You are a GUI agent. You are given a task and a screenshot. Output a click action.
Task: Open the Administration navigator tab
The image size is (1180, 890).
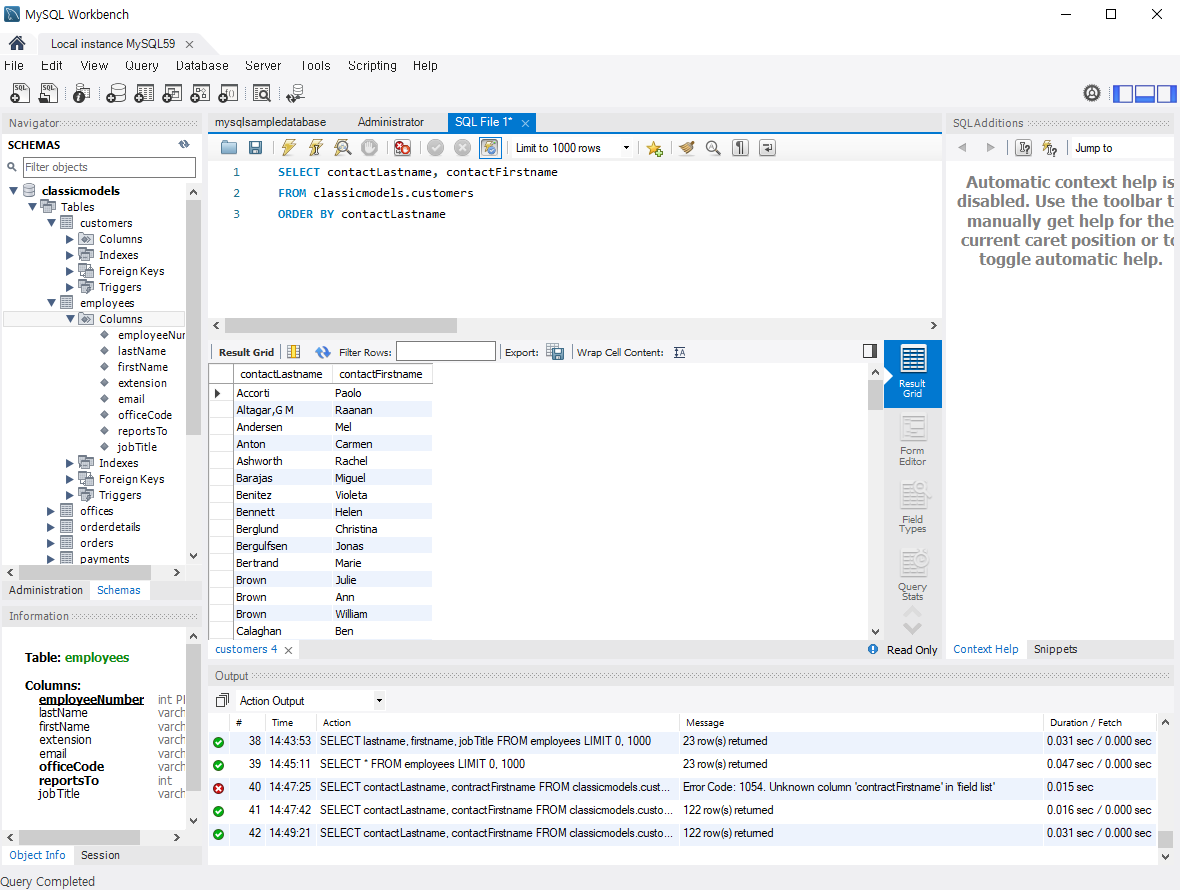pos(46,591)
